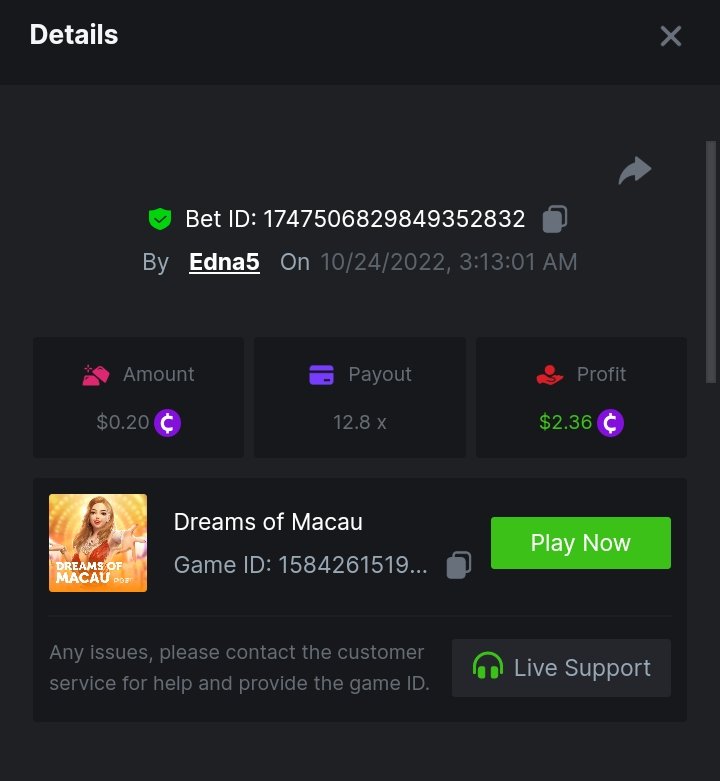Copy the Bet ID number
The image size is (720, 781).
555,219
